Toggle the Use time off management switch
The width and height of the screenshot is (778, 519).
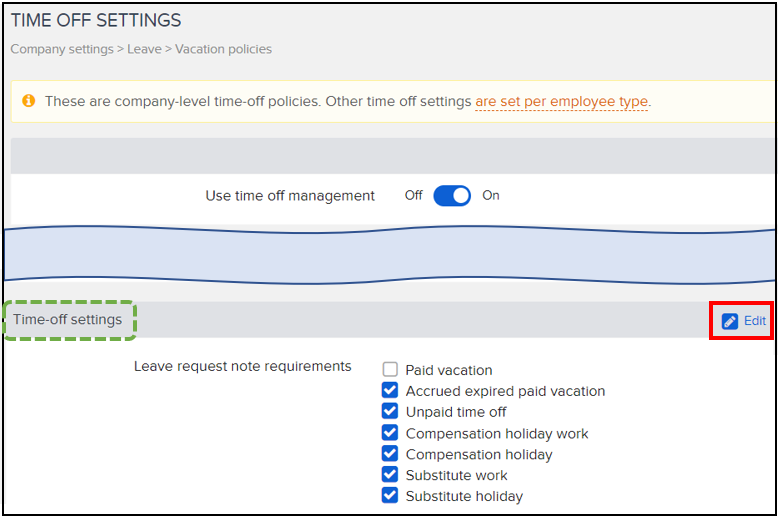pos(452,196)
